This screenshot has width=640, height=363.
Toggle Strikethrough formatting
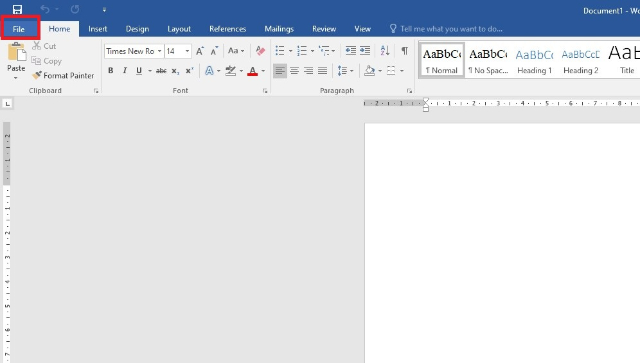pos(161,71)
